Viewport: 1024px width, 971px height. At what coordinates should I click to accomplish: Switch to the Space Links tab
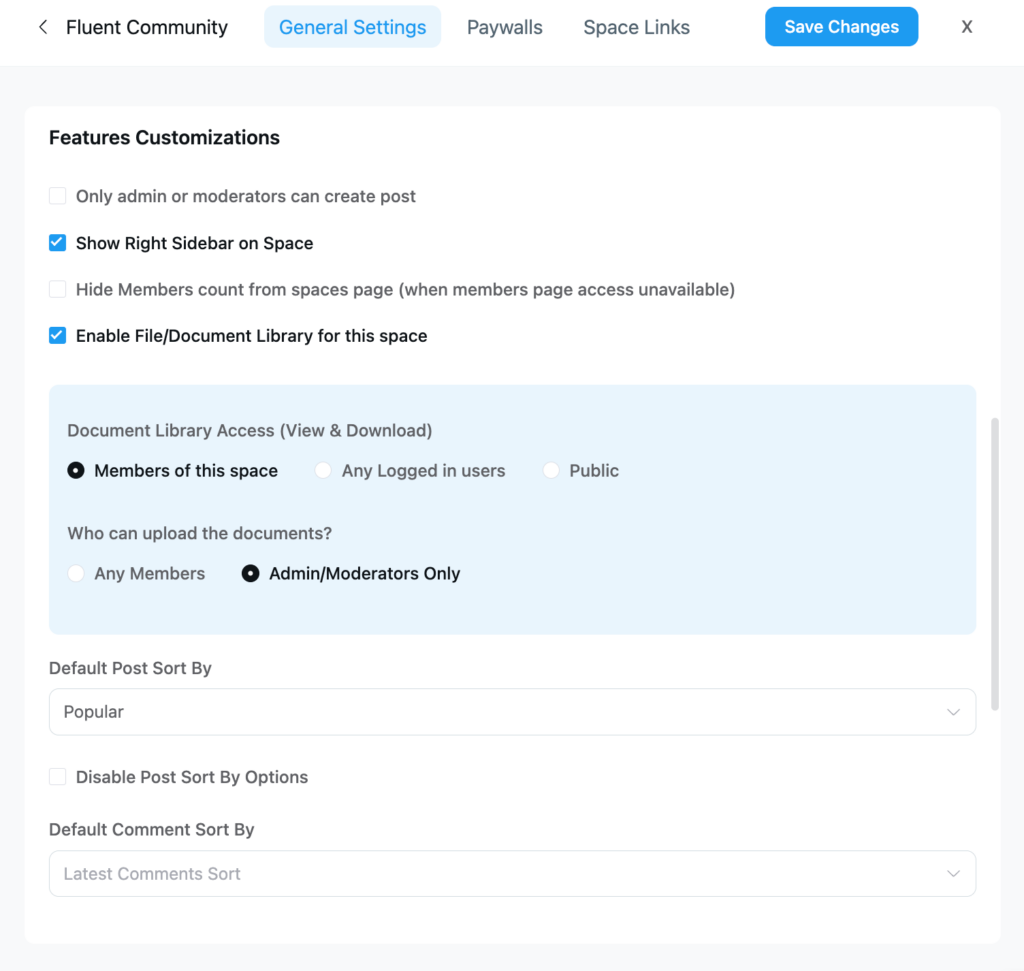636,28
